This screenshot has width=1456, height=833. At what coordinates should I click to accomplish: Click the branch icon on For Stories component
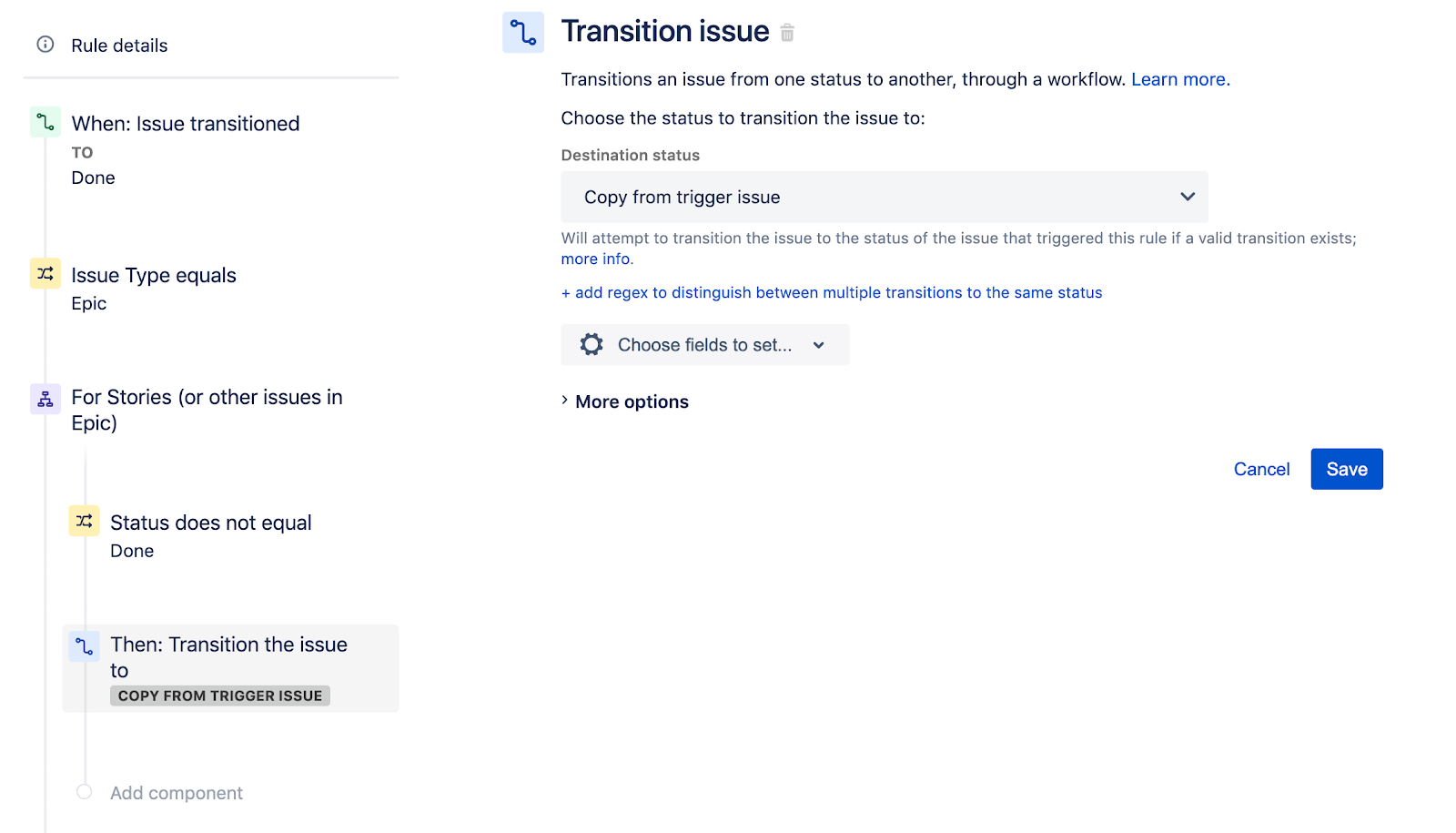coord(45,398)
